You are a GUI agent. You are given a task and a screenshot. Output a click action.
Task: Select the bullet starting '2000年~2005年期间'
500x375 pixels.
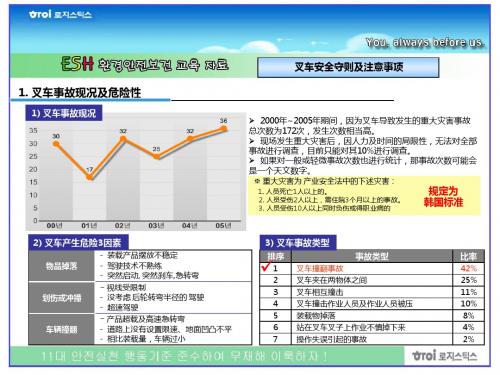point(360,125)
